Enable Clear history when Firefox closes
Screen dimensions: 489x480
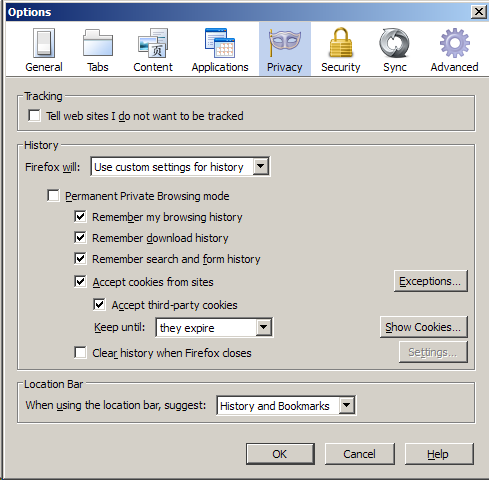(x=80, y=353)
